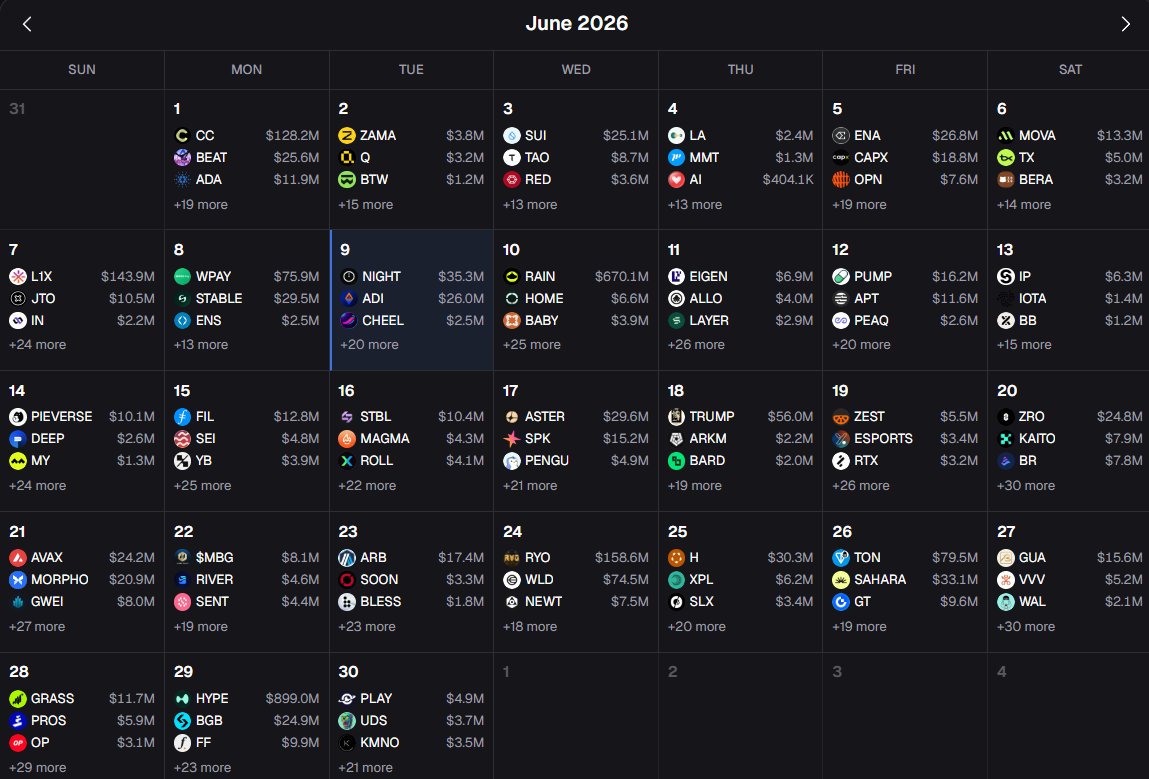Click the PENGU token icon on June 17
The width and height of the screenshot is (1149, 779).
click(511, 460)
